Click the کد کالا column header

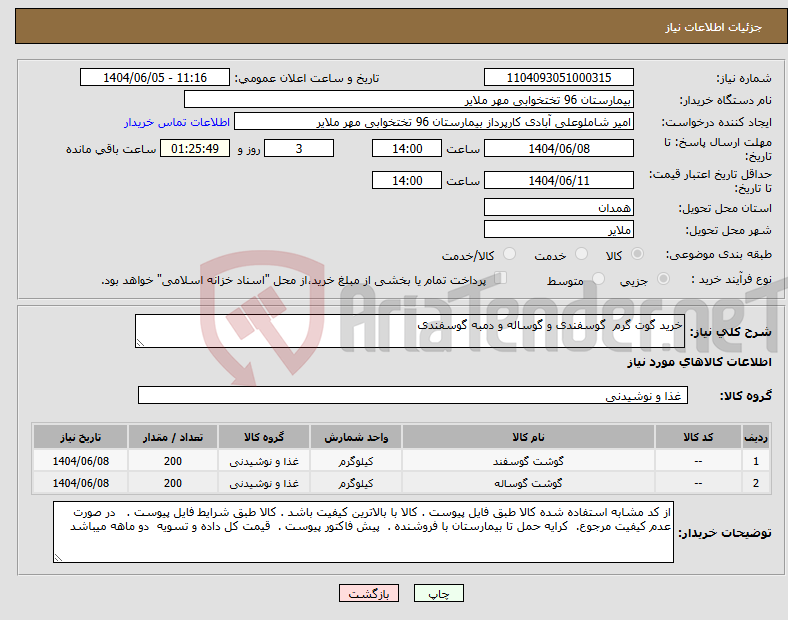(698, 437)
